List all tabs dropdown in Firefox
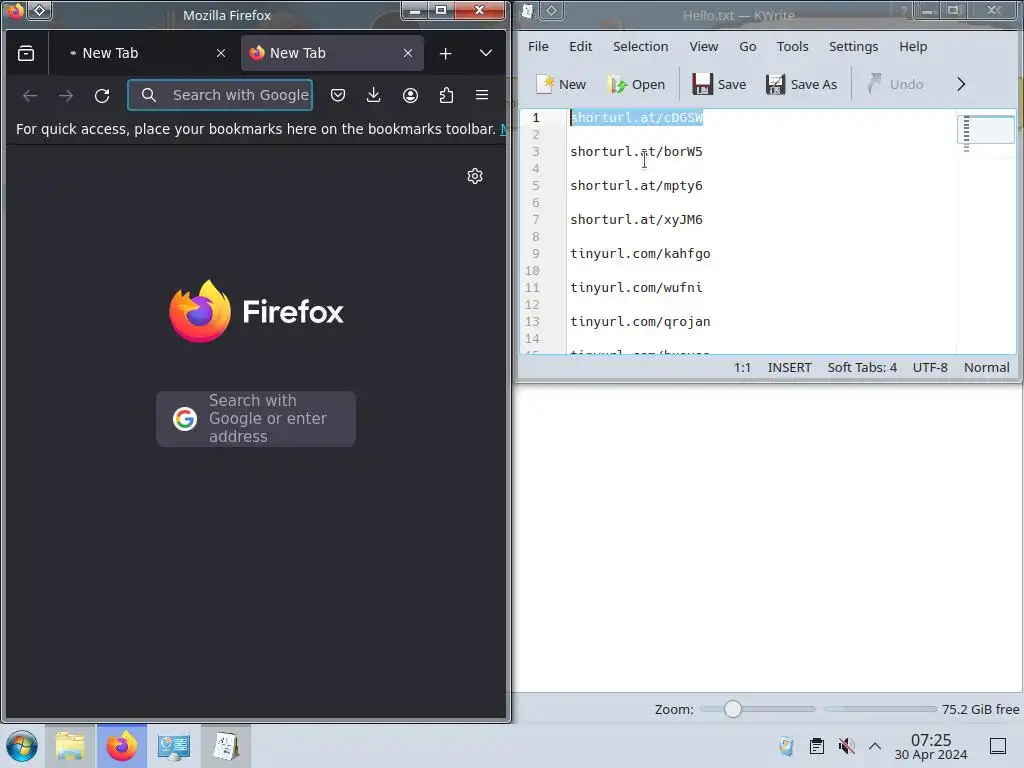This screenshot has height=768, width=1024. [x=486, y=53]
